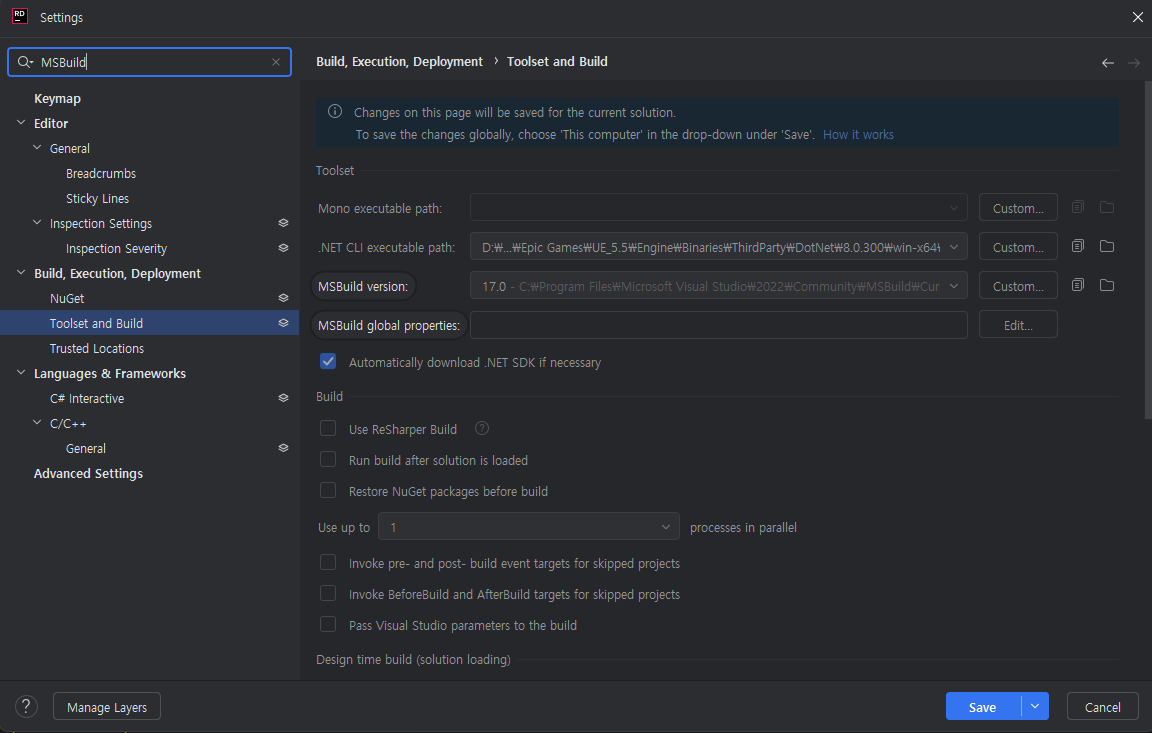Open folder for .NET CLI executable path
Image resolution: width=1152 pixels, height=733 pixels.
[1106, 246]
